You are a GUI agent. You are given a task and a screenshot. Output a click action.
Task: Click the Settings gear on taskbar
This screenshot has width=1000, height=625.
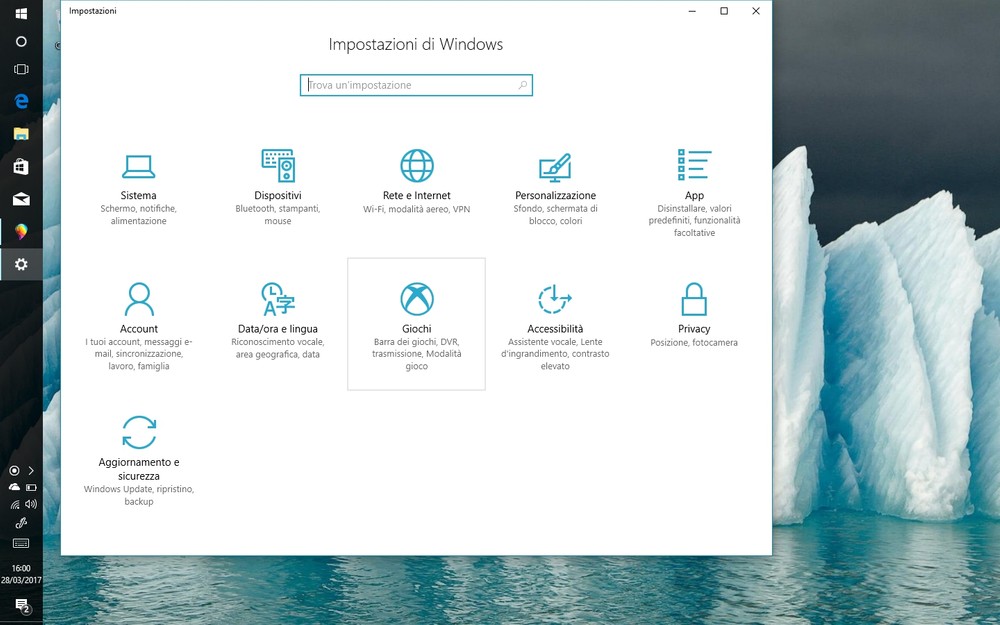pyautogui.click(x=21, y=264)
